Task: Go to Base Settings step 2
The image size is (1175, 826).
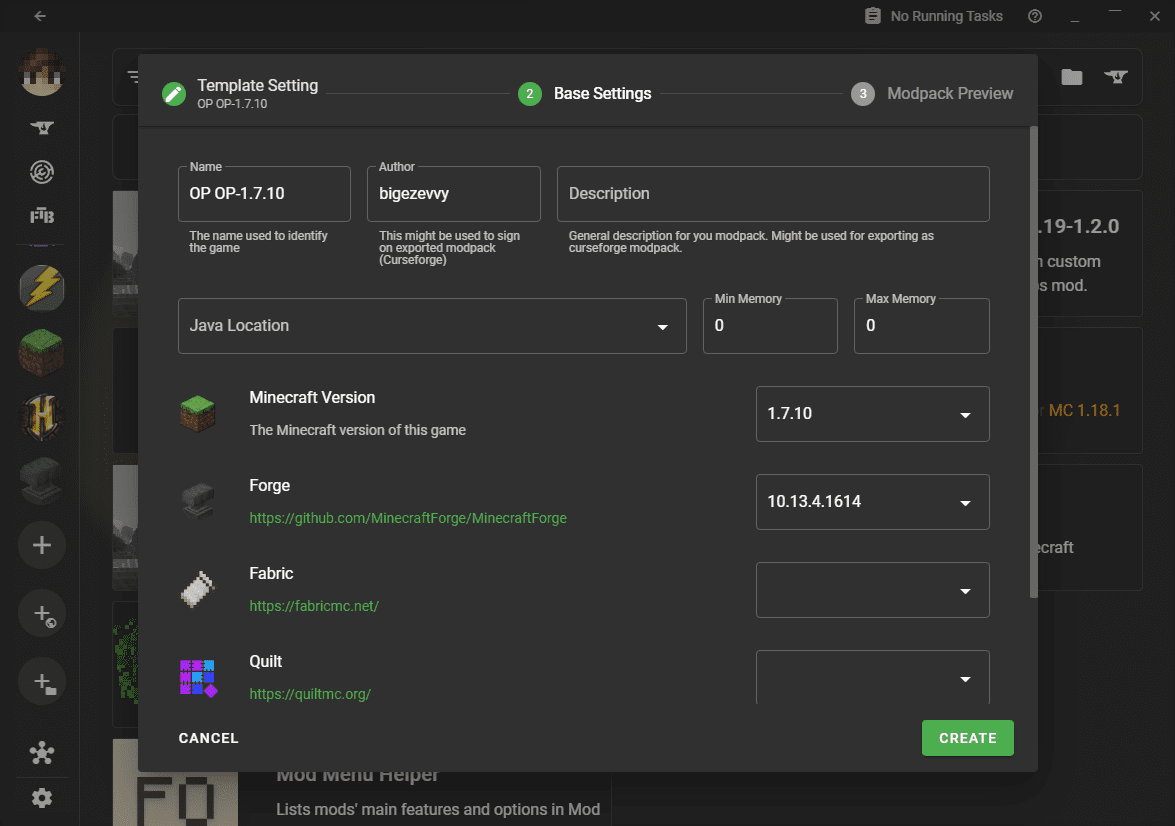Action: pyautogui.click(x=585, y=94)
